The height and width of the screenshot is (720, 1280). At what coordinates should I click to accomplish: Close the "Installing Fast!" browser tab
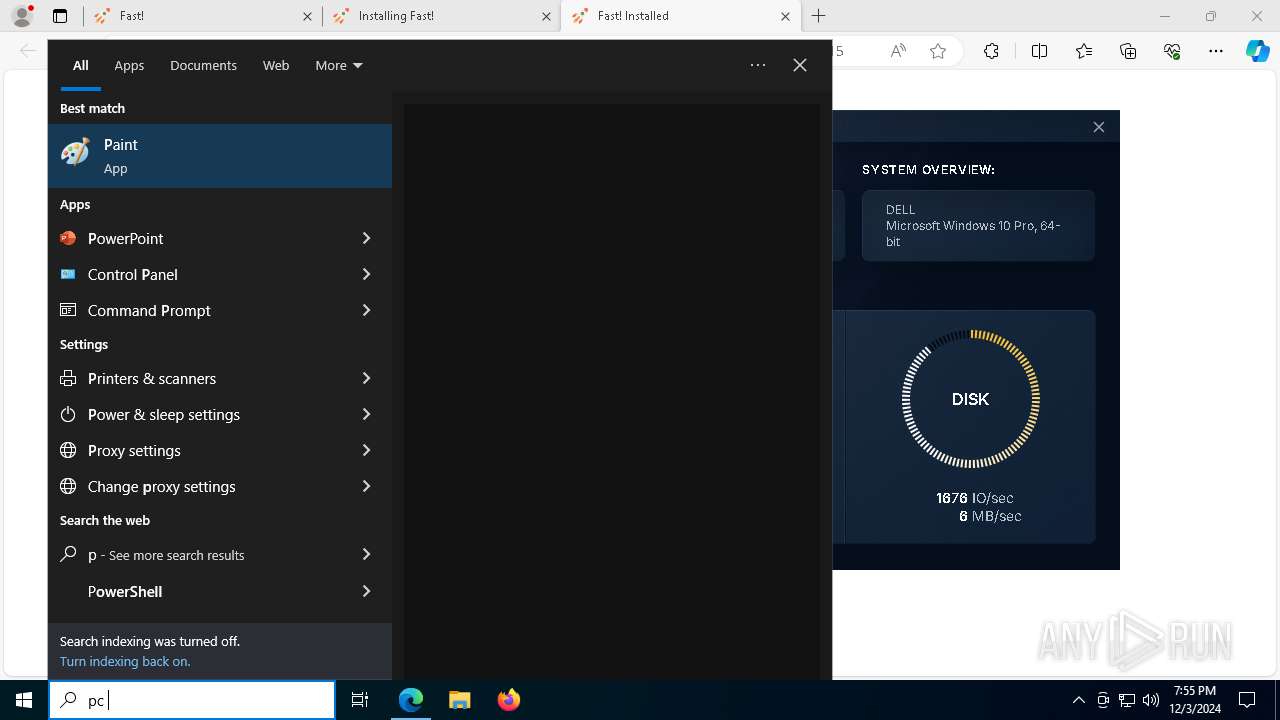[x=546, y=16]
